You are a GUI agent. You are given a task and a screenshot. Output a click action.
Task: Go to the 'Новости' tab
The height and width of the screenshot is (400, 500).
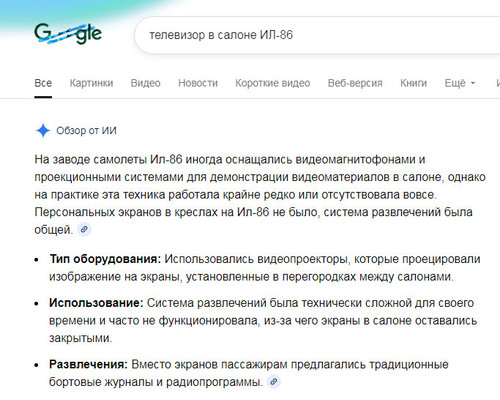point(198,83)
